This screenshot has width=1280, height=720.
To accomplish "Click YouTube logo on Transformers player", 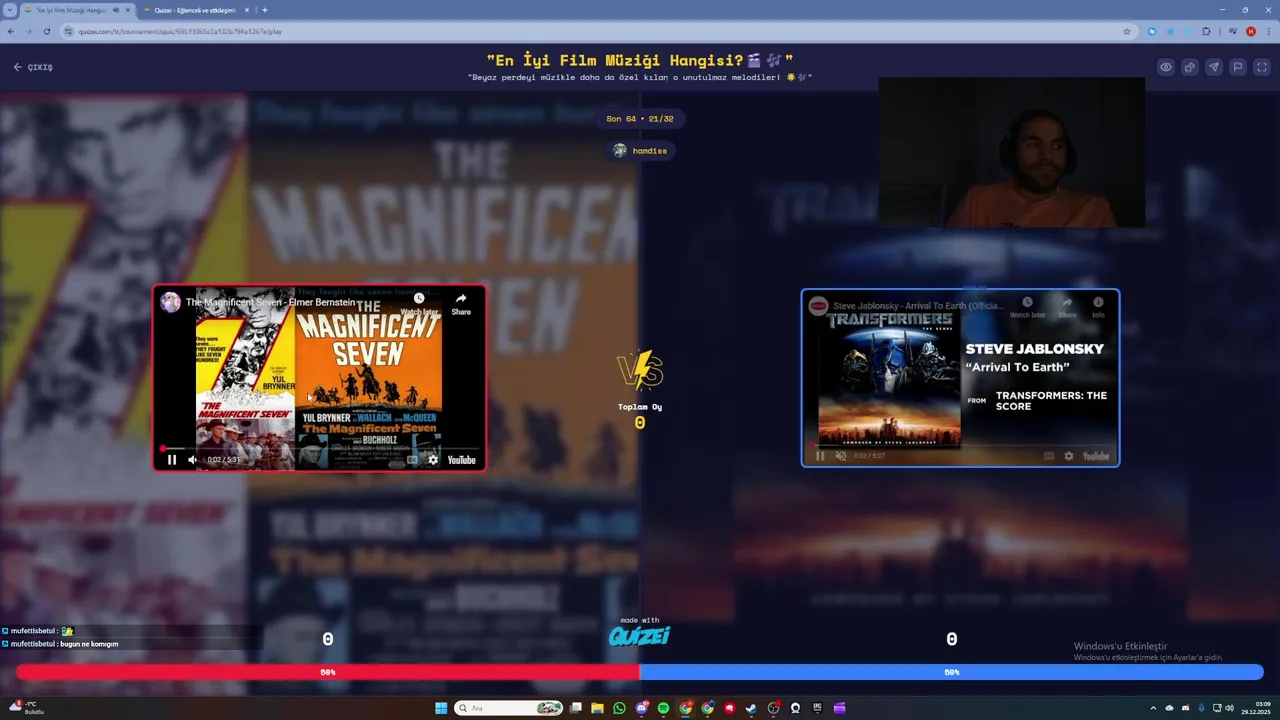I will click(1096, 456).
